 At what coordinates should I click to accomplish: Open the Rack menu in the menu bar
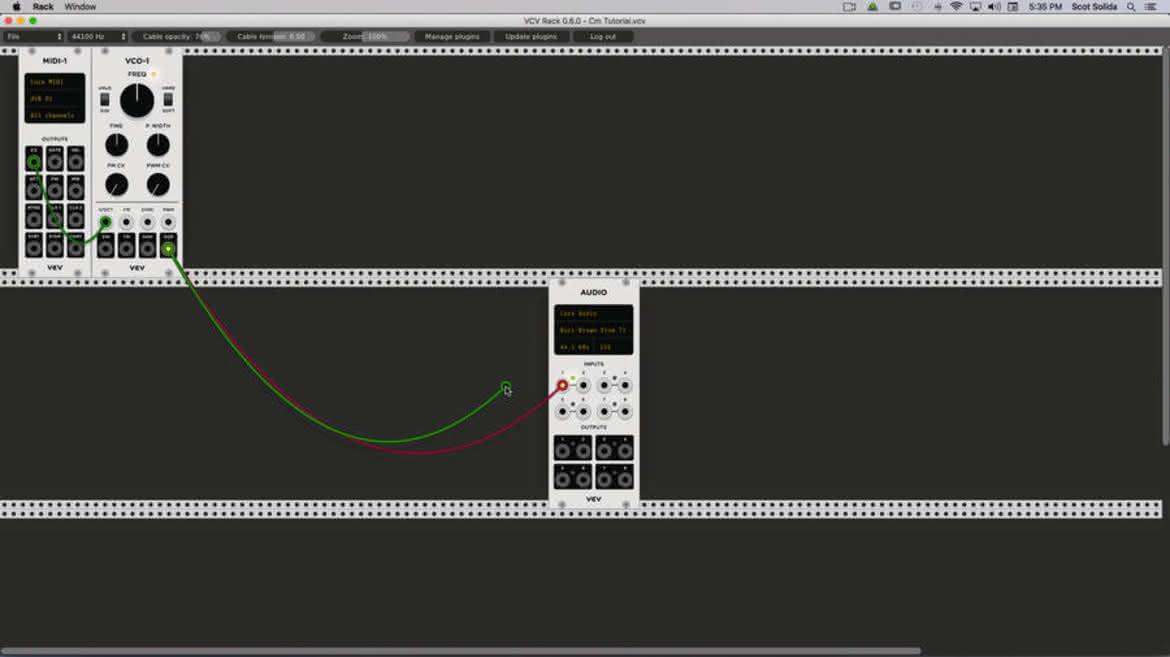click(43, 7)
